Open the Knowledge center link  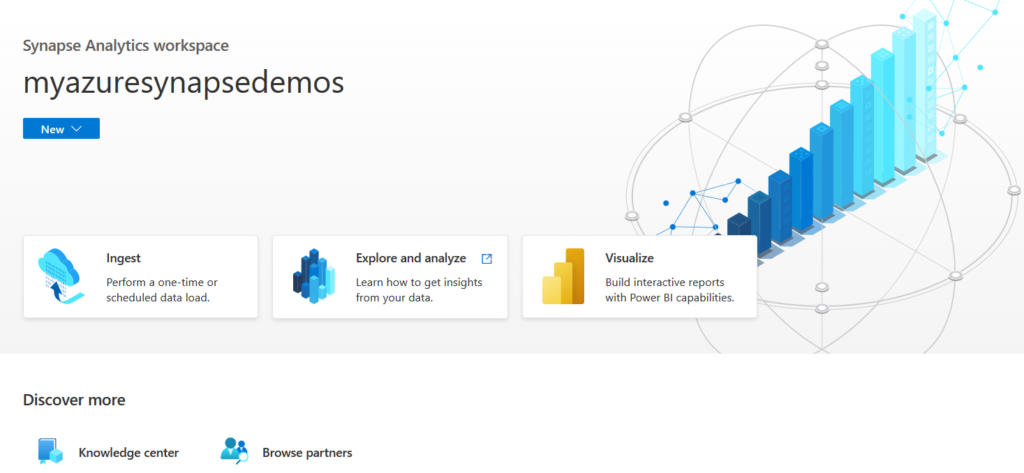tap(129, 453)
